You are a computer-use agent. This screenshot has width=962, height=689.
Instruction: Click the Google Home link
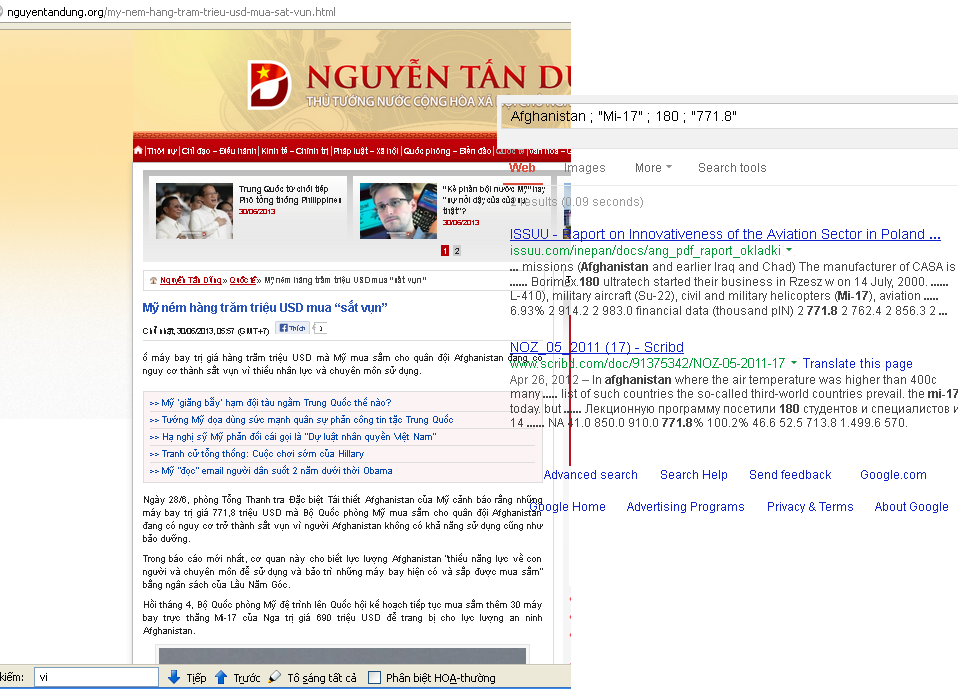568,506
